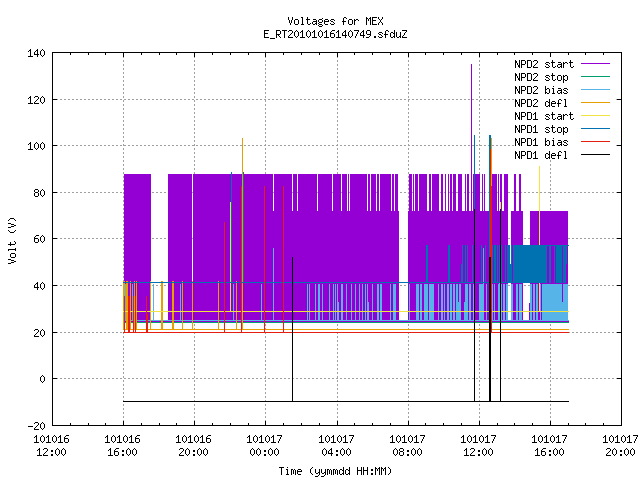Click the y-axis tick label 100
The width and height of the screenshot is (640, 480).
click(36, 146)
